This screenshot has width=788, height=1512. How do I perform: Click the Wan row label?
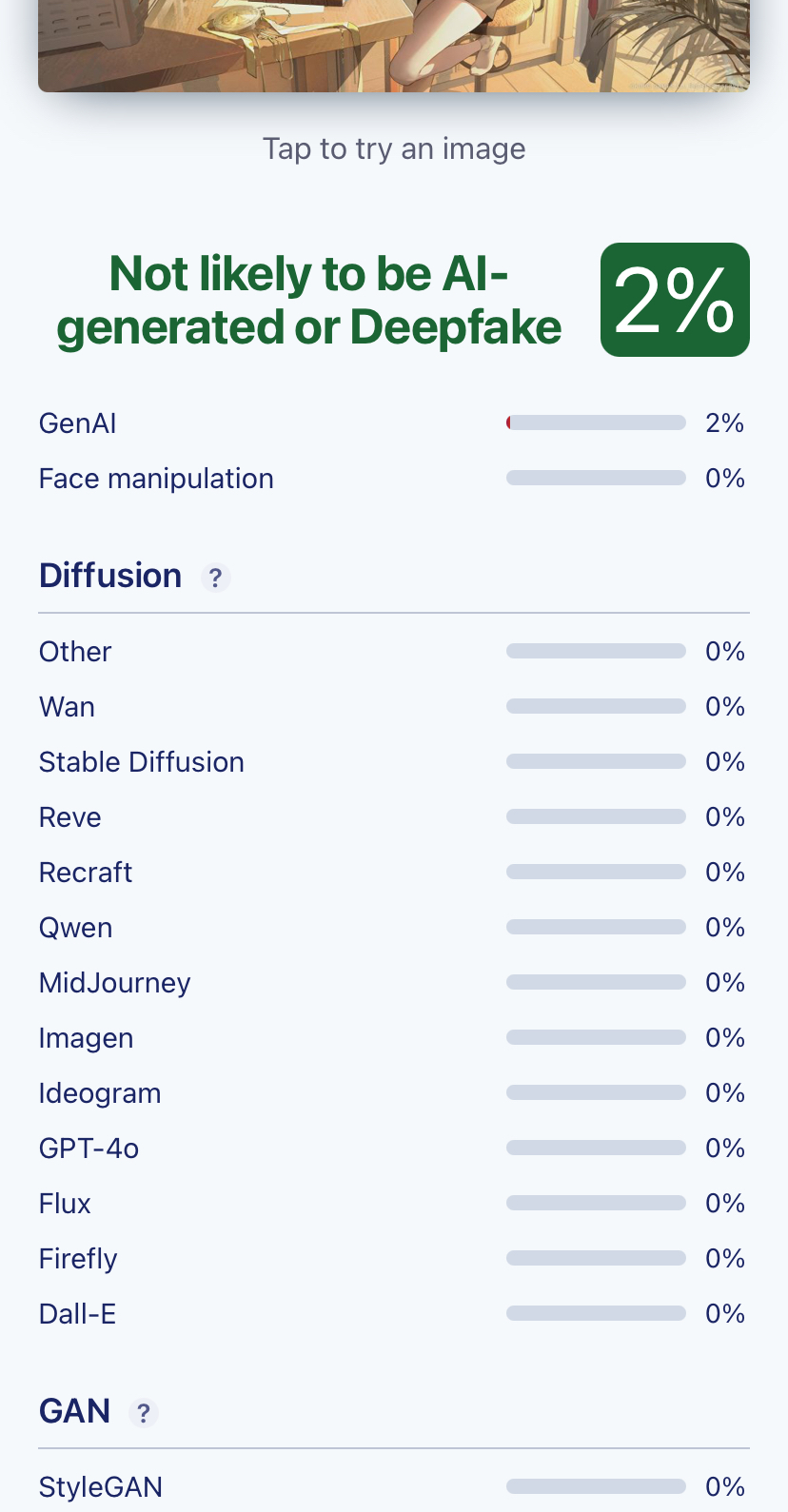[x=68, y=707]
